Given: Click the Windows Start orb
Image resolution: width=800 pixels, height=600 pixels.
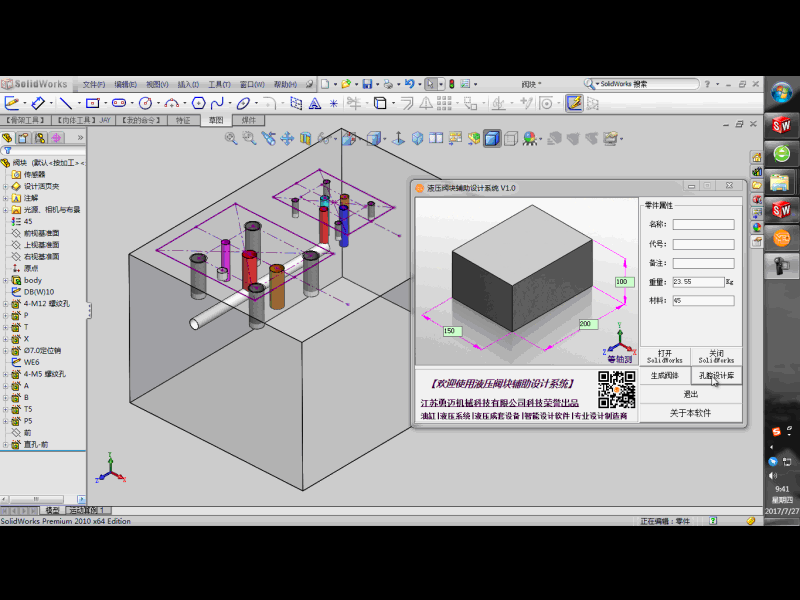Looking at the screenshot, I should point(782,93).
